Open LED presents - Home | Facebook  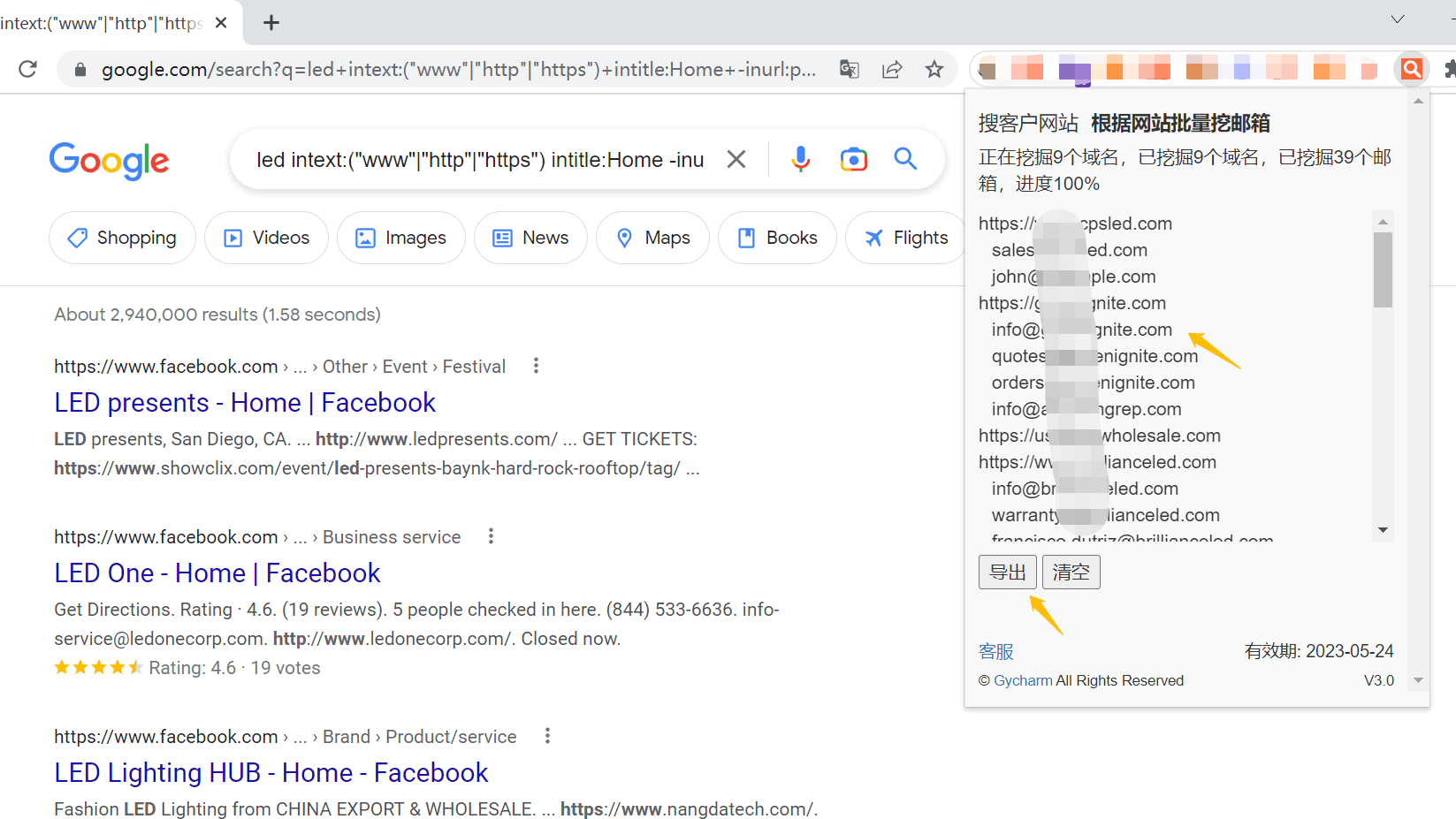click(x=245, y=403)
